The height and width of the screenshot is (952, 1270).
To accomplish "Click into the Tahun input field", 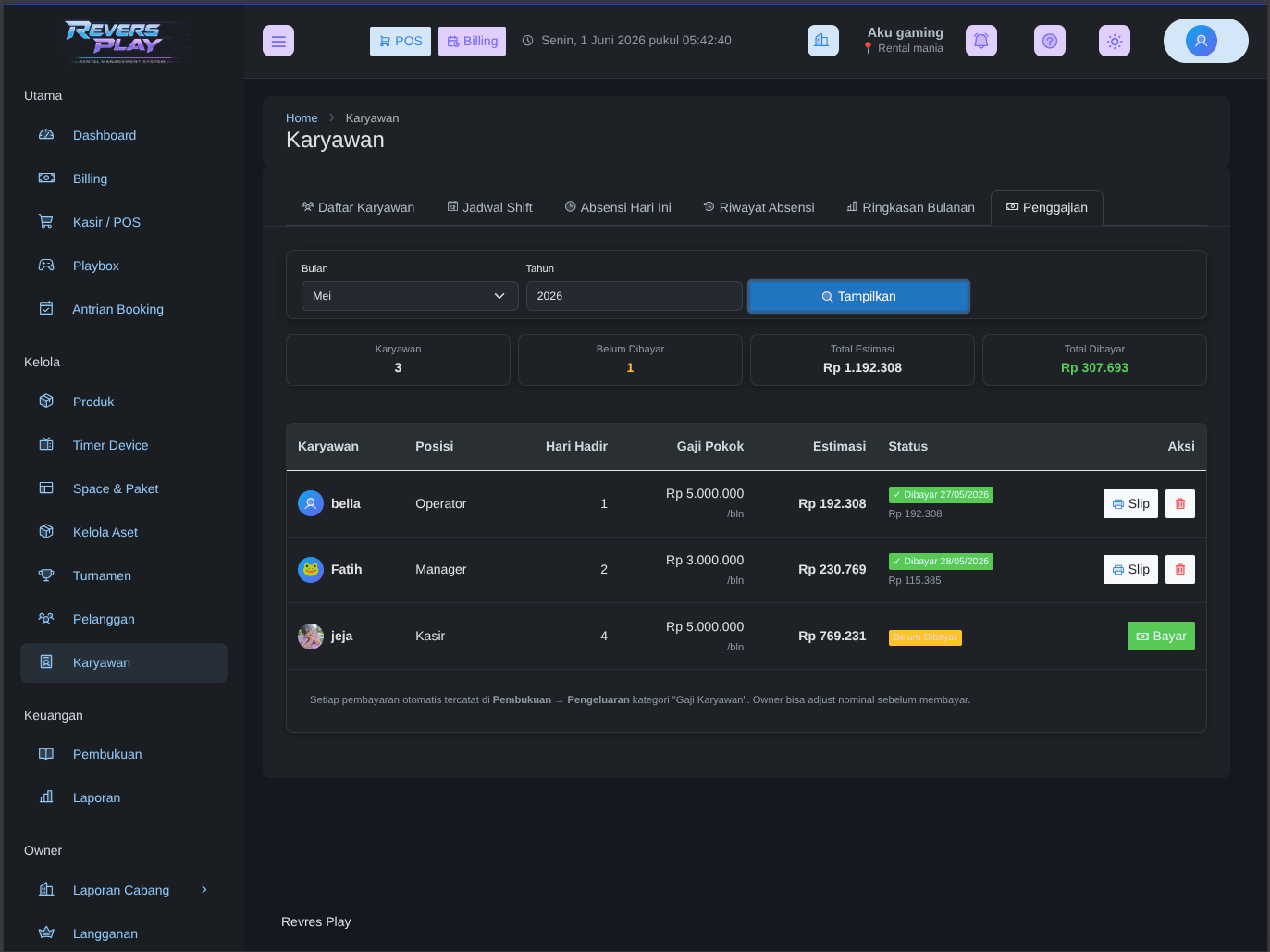I will [634, 296].
